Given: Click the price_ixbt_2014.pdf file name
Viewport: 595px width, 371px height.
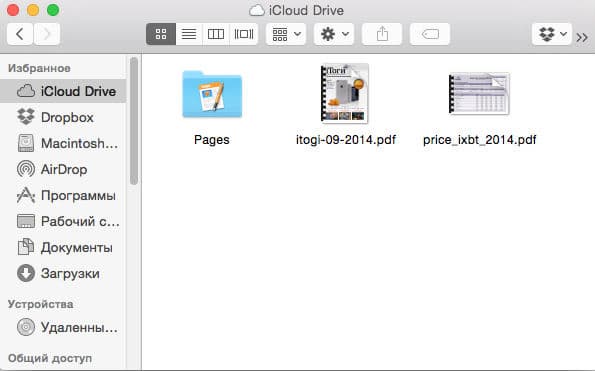Looking at the screenshot, I should coord(480,140).
